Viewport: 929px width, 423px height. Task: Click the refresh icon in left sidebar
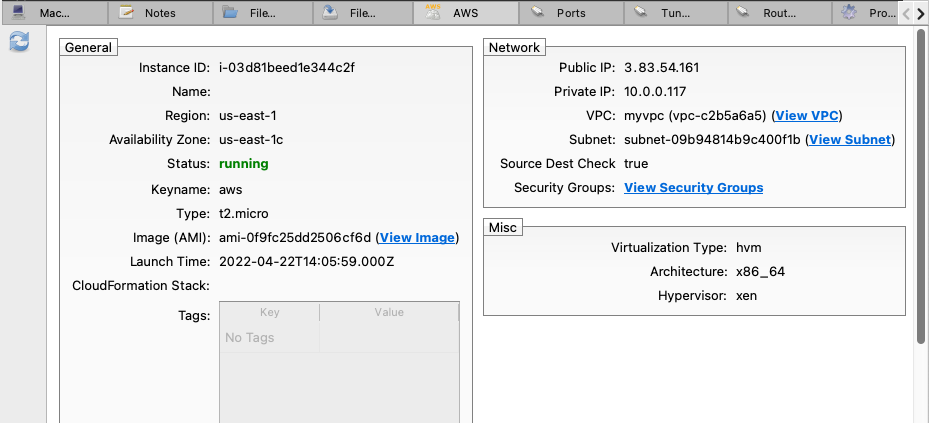tap(20, 42)
